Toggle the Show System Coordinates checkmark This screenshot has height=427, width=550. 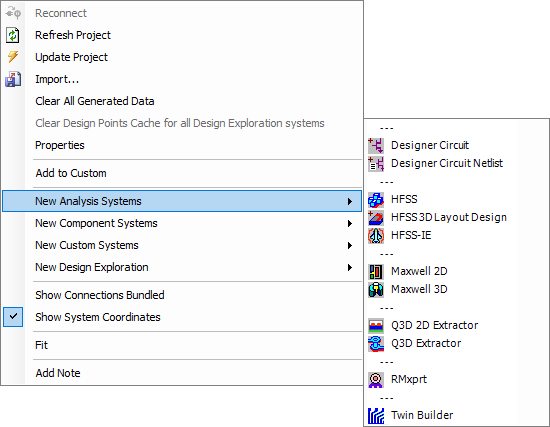pos(13,317)
